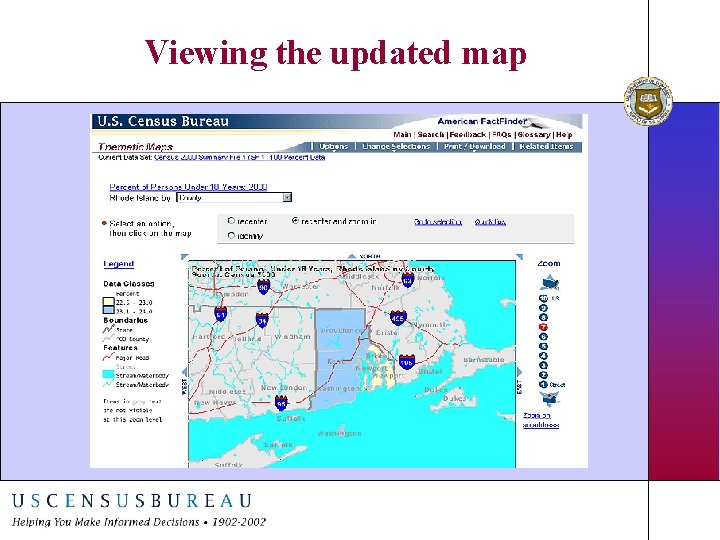The width and height of the screenshot is (720, 540).
Task: Set zoom level 5
Action: click(x=543, y=347)
